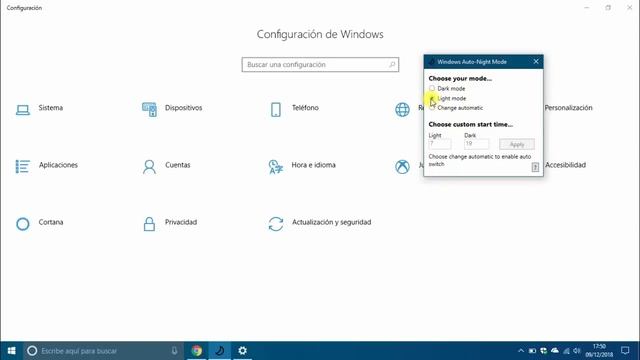Open Google Chrome from the taskbar
Image resolution: width=640 pixels, height=360 pixels.
click(197, 351)
